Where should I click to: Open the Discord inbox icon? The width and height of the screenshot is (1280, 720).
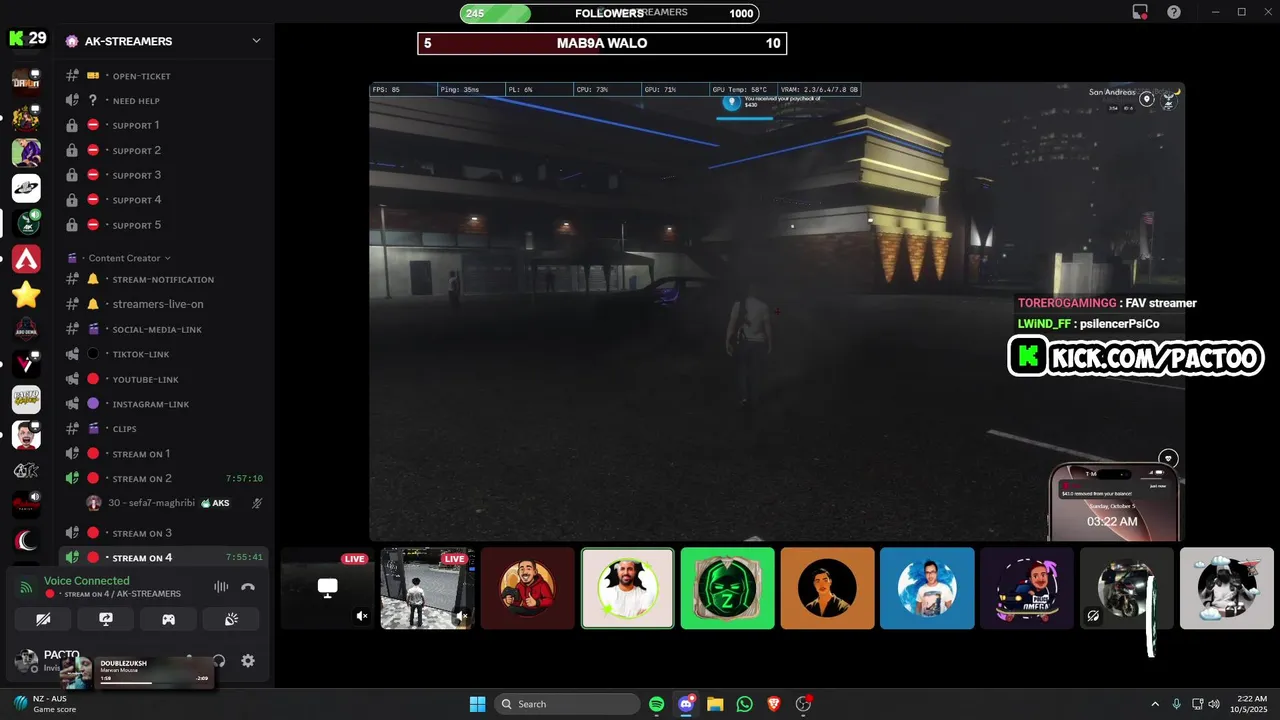pos(1140,12)
